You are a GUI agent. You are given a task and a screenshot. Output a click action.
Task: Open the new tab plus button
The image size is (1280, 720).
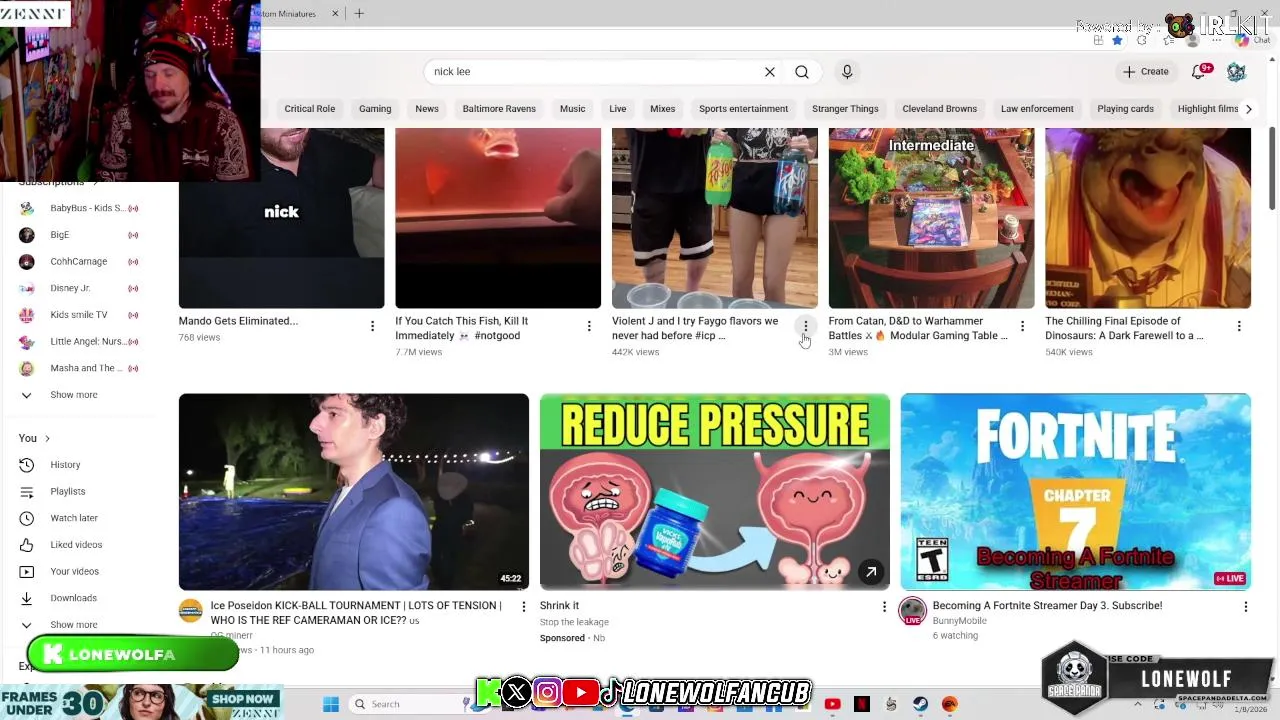(359, 13)
